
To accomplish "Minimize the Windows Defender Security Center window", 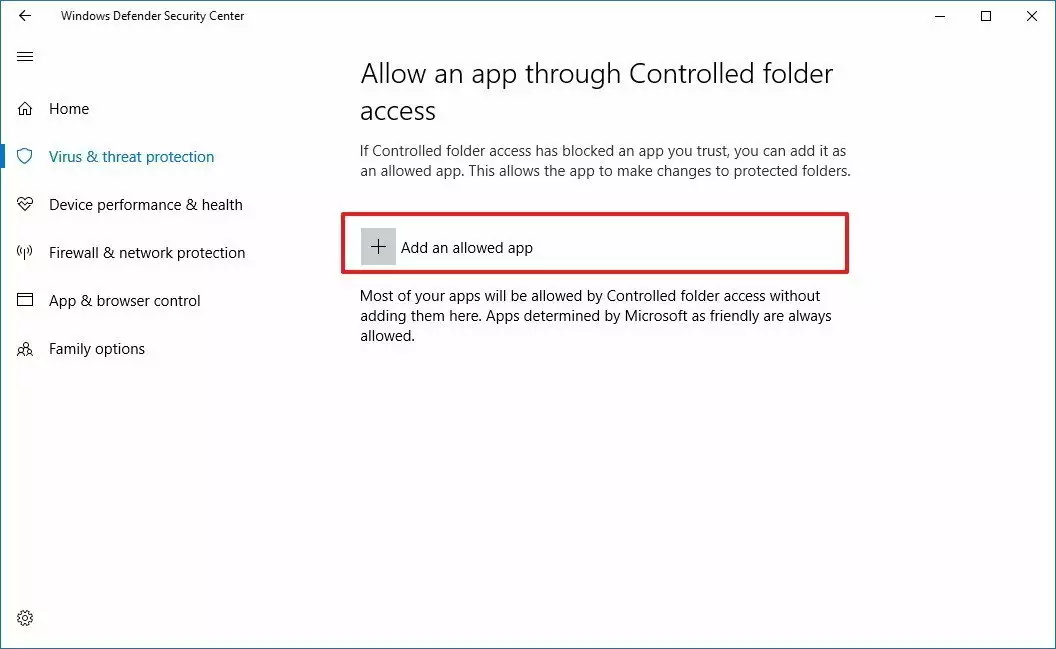I will click(x=940, y=16).
